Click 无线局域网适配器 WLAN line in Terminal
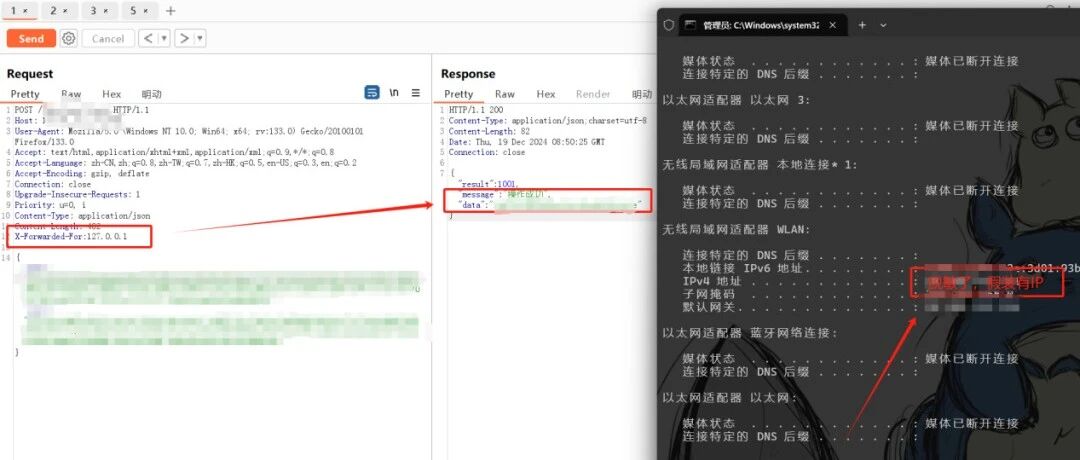The width and height of the screenshot is (1080, 460). (736, 229)
